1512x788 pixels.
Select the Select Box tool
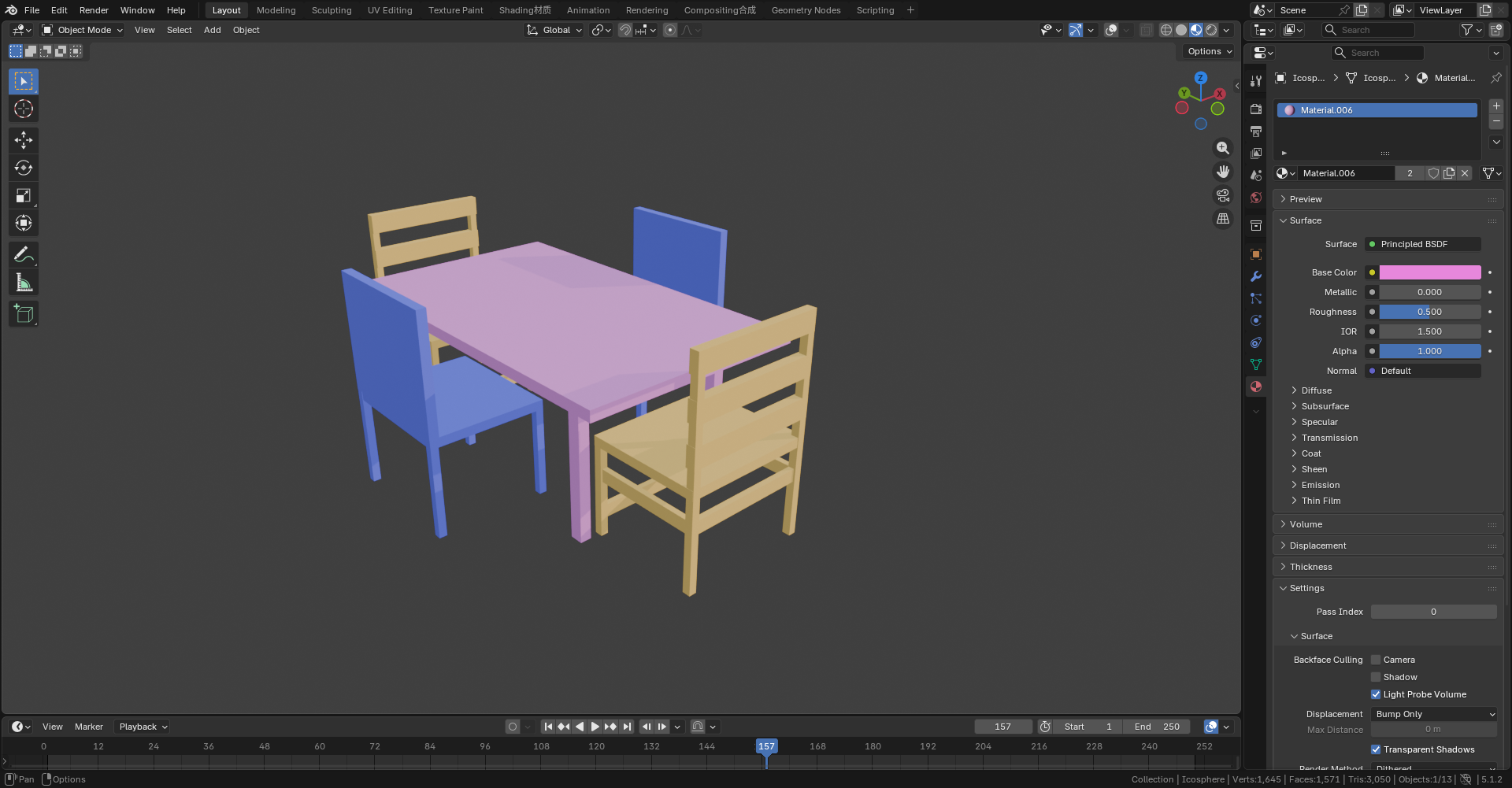point(24,82)
